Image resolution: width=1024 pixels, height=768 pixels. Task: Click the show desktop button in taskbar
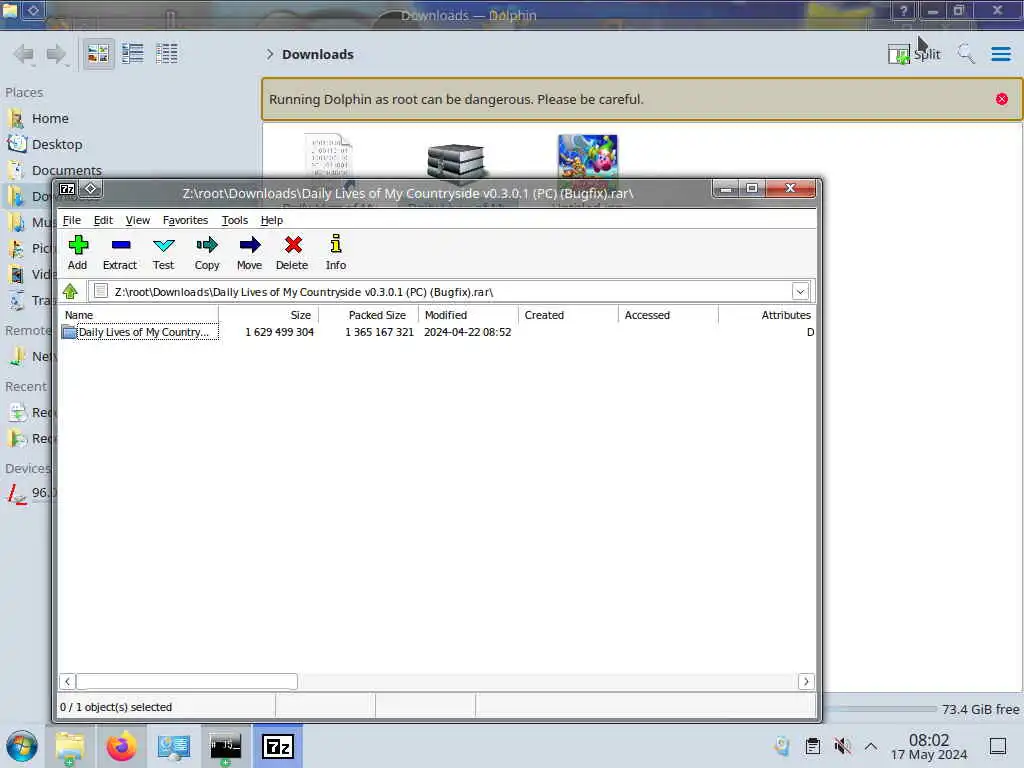pyautogui.click(x=998, y=746)
